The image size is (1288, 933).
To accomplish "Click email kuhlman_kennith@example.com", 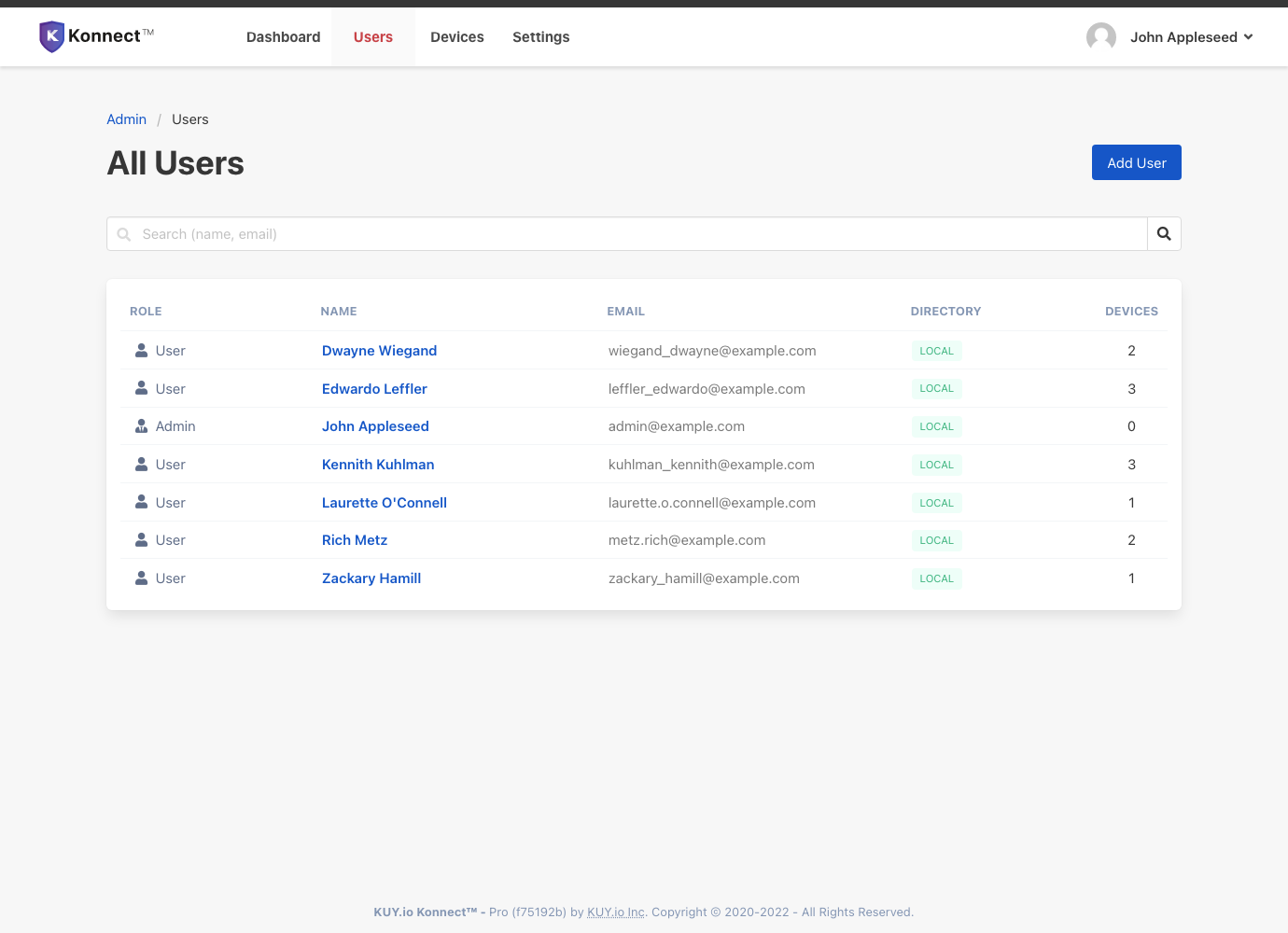I will click(x=711, y=465).
